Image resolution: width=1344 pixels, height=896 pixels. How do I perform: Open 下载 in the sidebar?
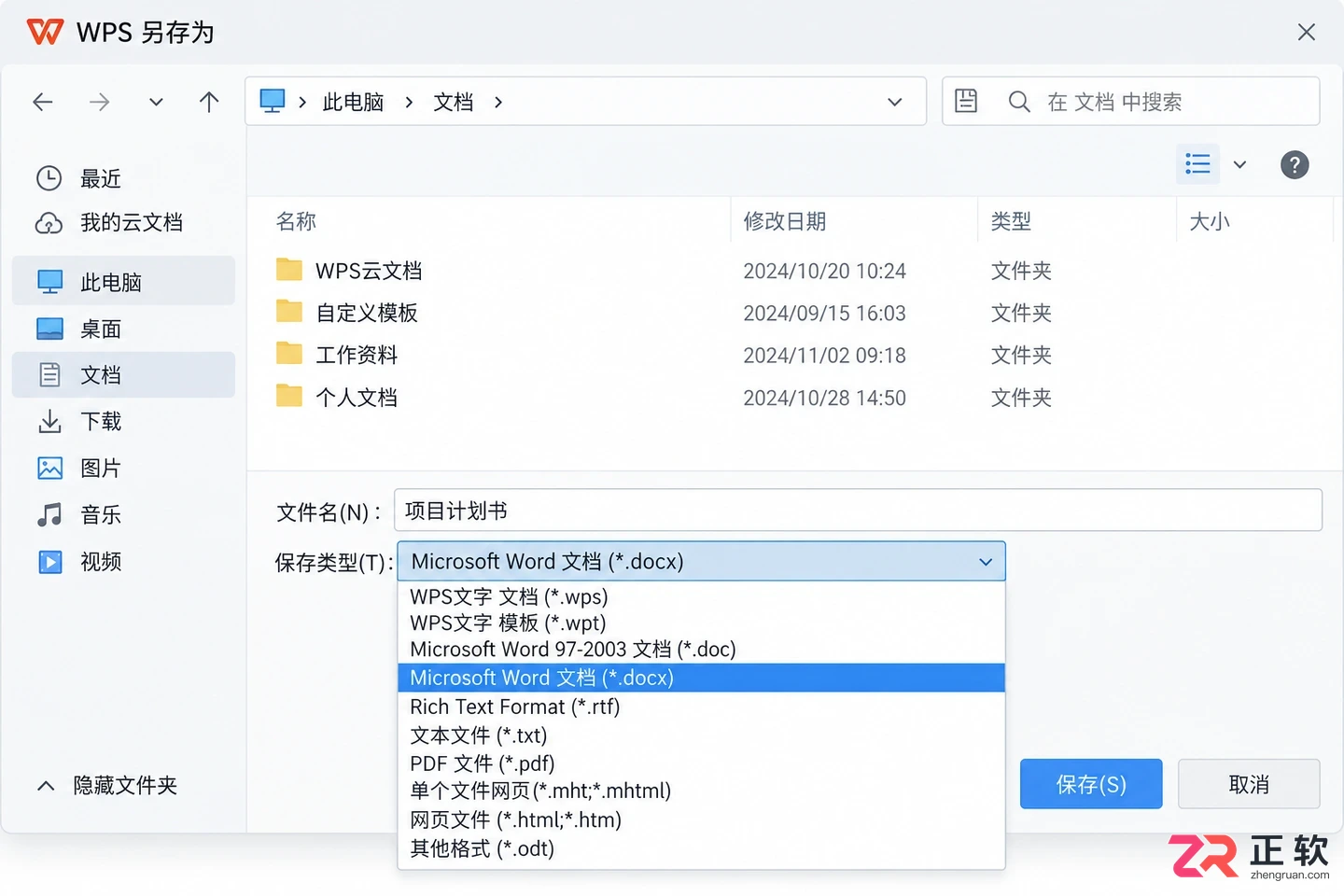123,421
